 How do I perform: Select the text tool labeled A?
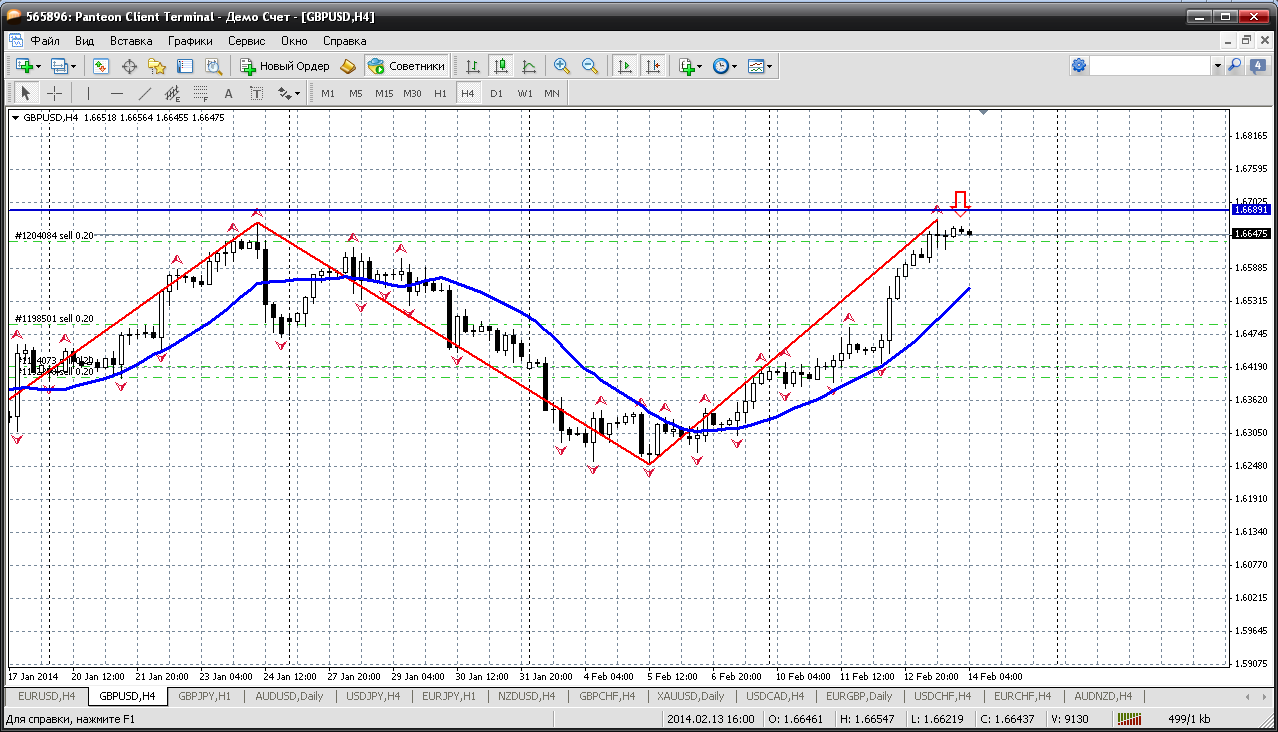(x=228, y=93)
